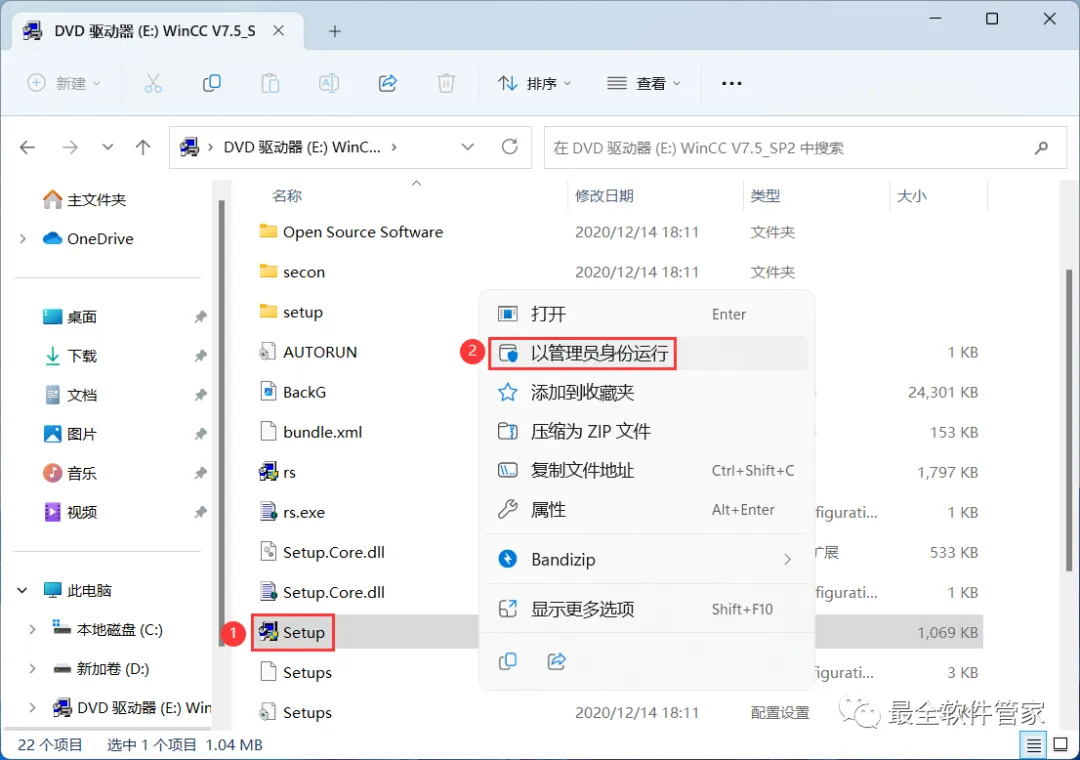This screenshot has width=1080, height=760.
Task: Click the search magnifier icon
Action: tap(1041, 147)
